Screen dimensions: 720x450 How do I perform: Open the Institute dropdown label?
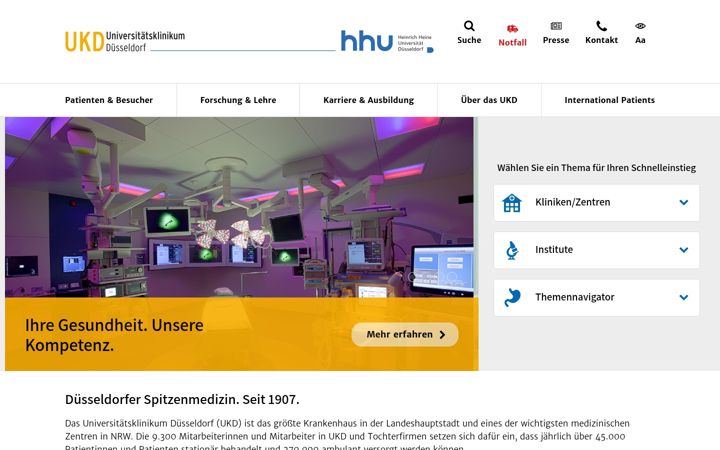click(554, 249)
